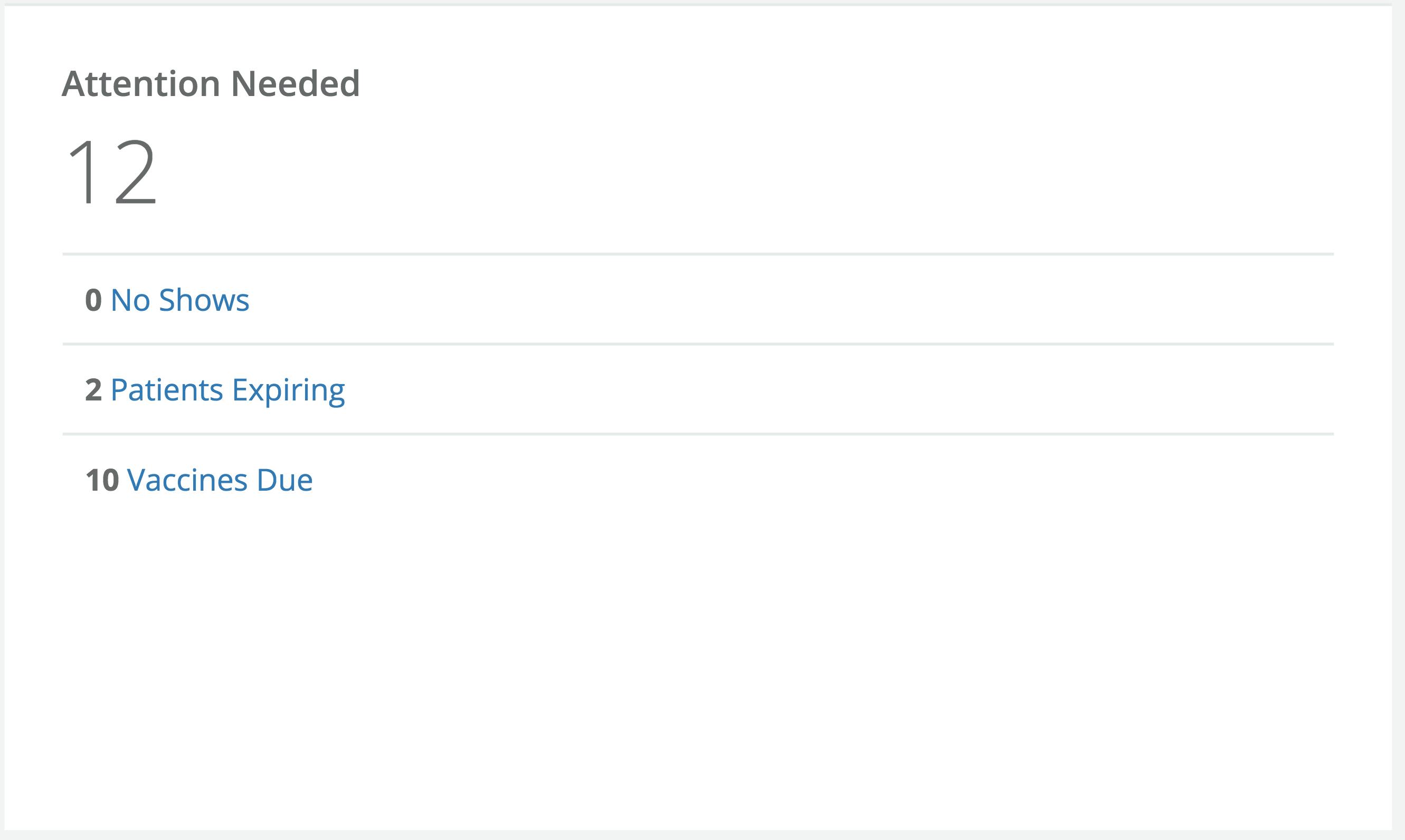Screen dimensions: 1405x840
Task: Click the digit 1 in the large 12
Action: (84, 171)
